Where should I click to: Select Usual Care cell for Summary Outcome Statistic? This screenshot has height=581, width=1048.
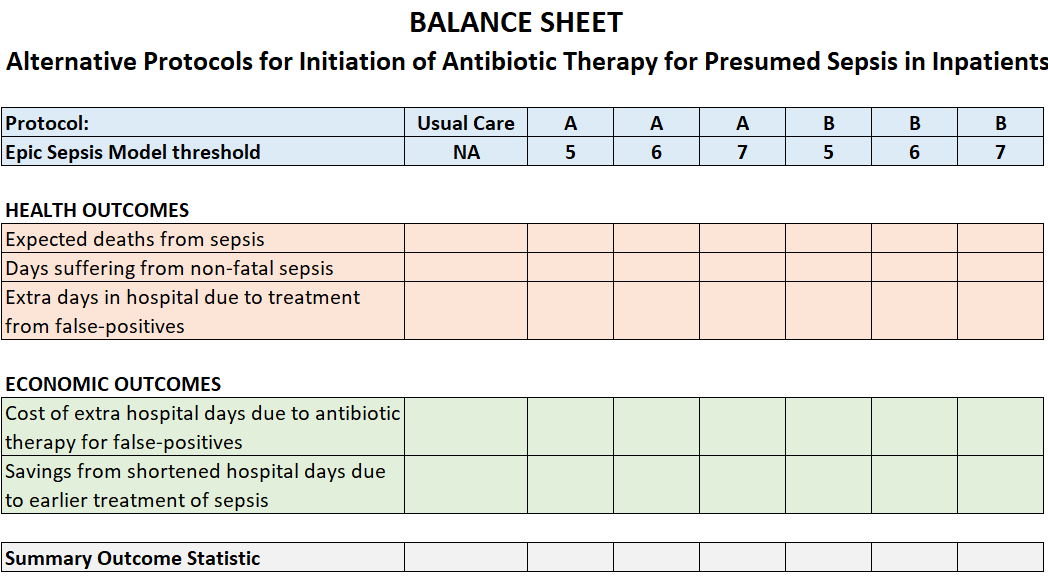(x=466, y=558)
